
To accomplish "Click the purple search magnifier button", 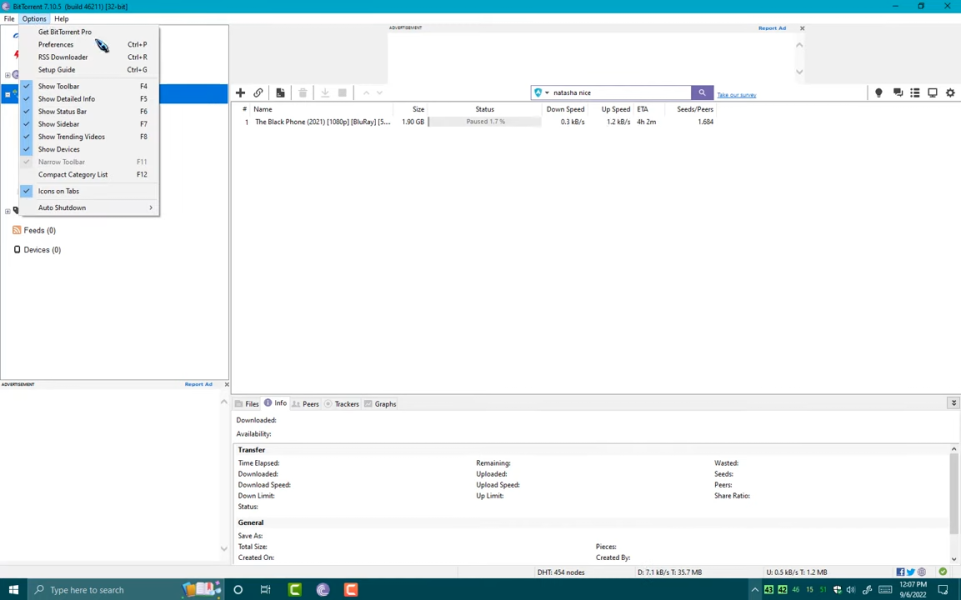I will pos(702,93).
